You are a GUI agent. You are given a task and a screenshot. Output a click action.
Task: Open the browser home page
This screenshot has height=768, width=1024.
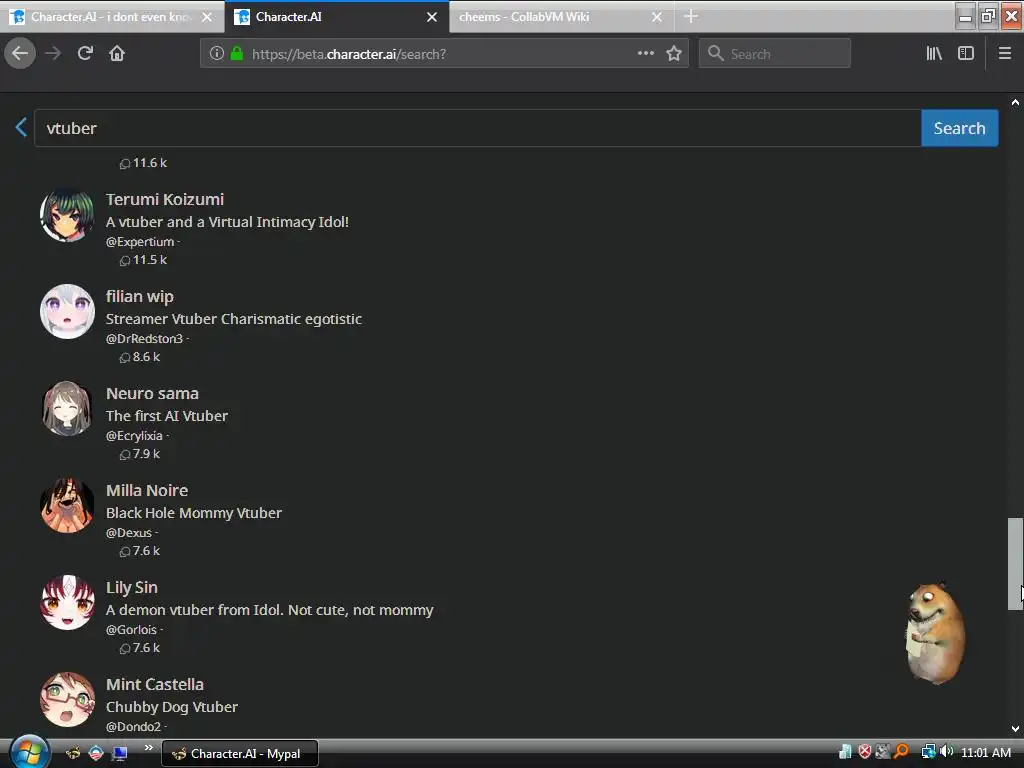(117, 53)
